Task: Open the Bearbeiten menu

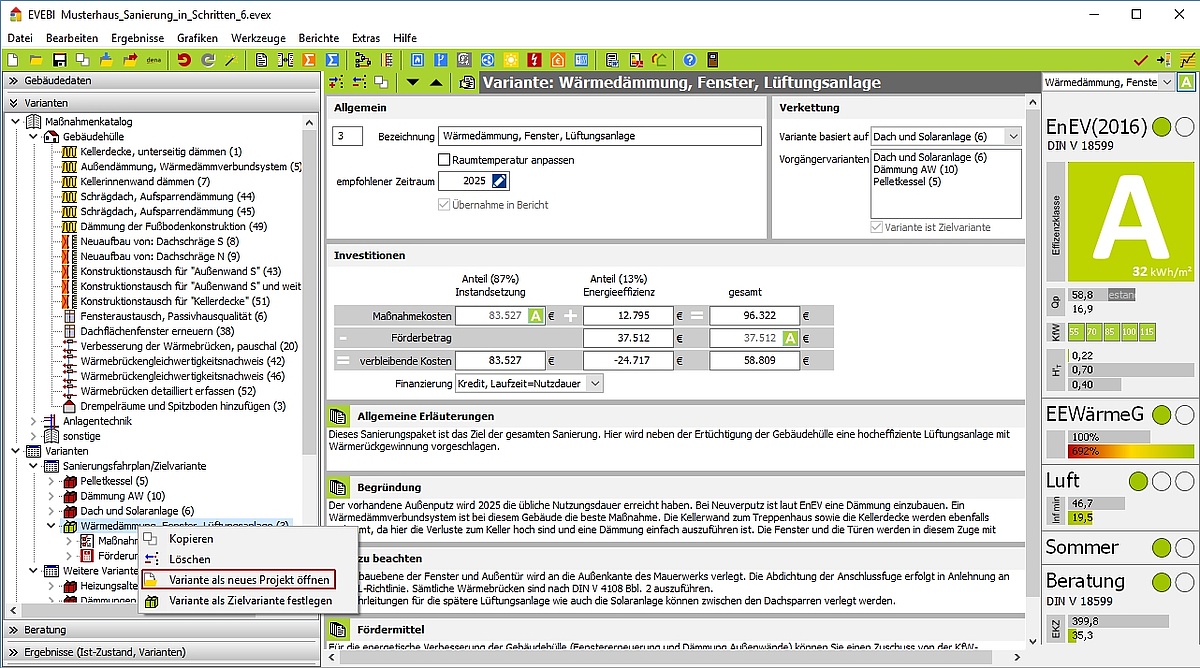Action: point(72,38)
